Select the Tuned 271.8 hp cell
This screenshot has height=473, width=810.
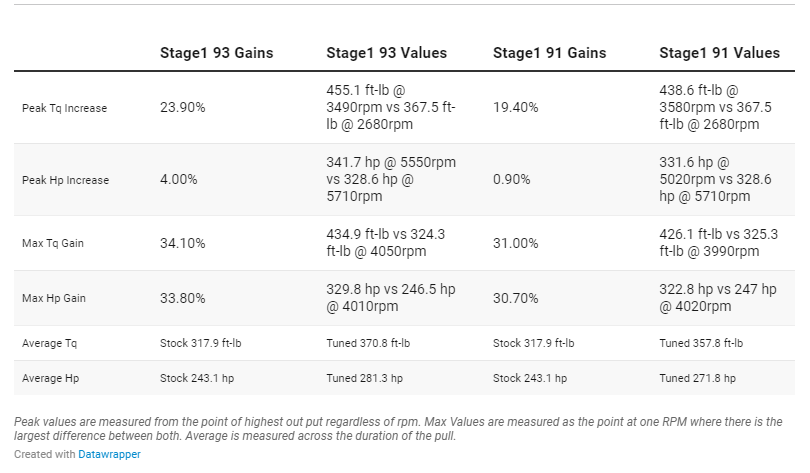[697, 379]
